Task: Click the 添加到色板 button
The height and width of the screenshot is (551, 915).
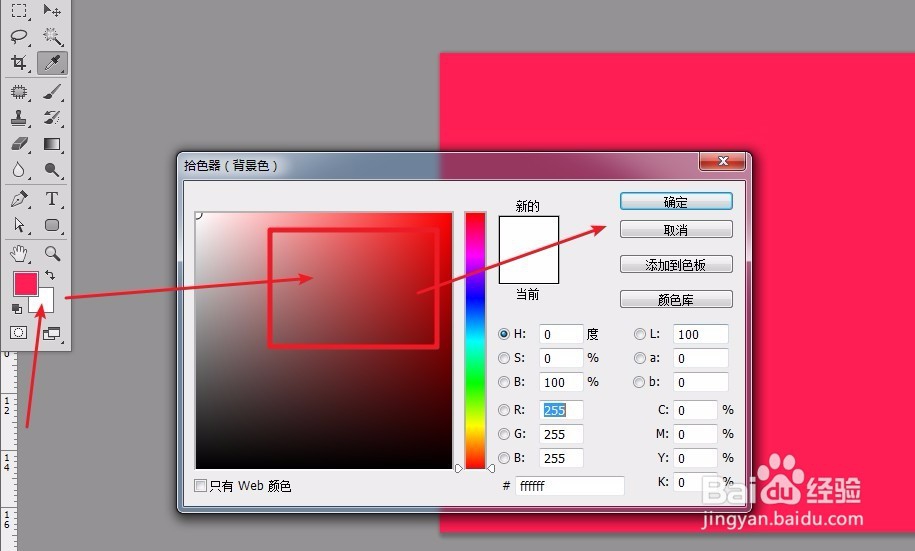Action: coord(676,264)
